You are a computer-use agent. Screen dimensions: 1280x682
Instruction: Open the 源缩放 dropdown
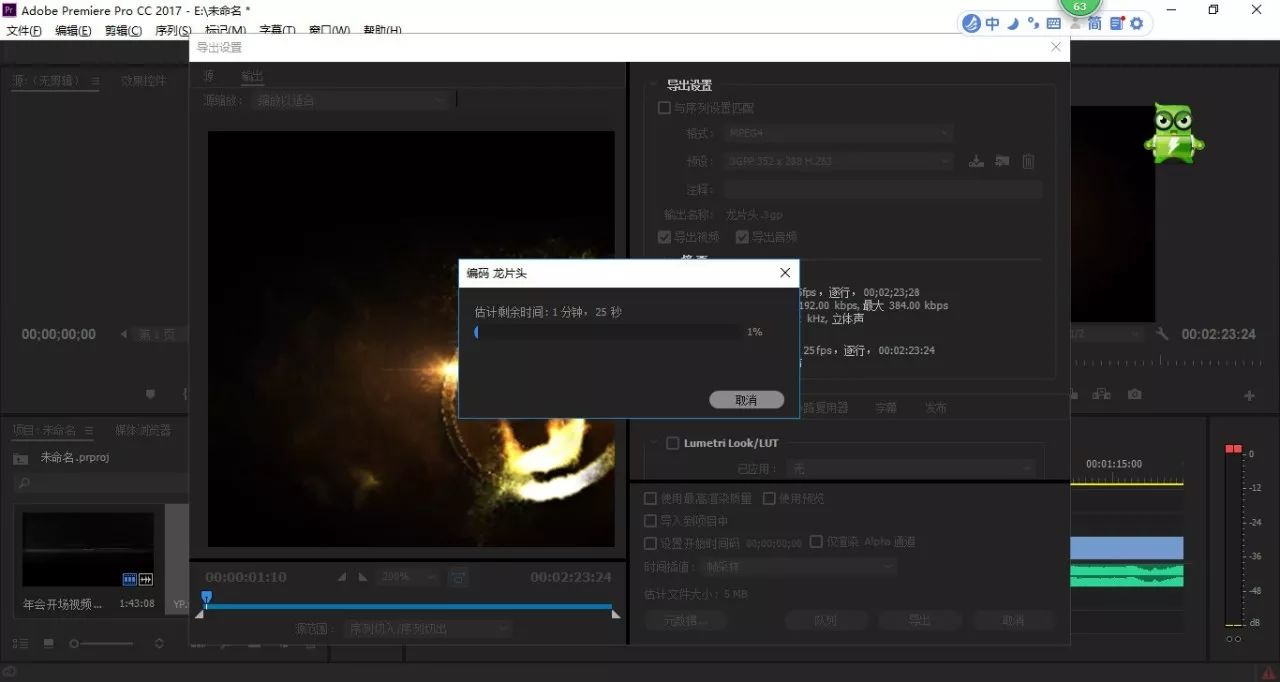point(351,100)
